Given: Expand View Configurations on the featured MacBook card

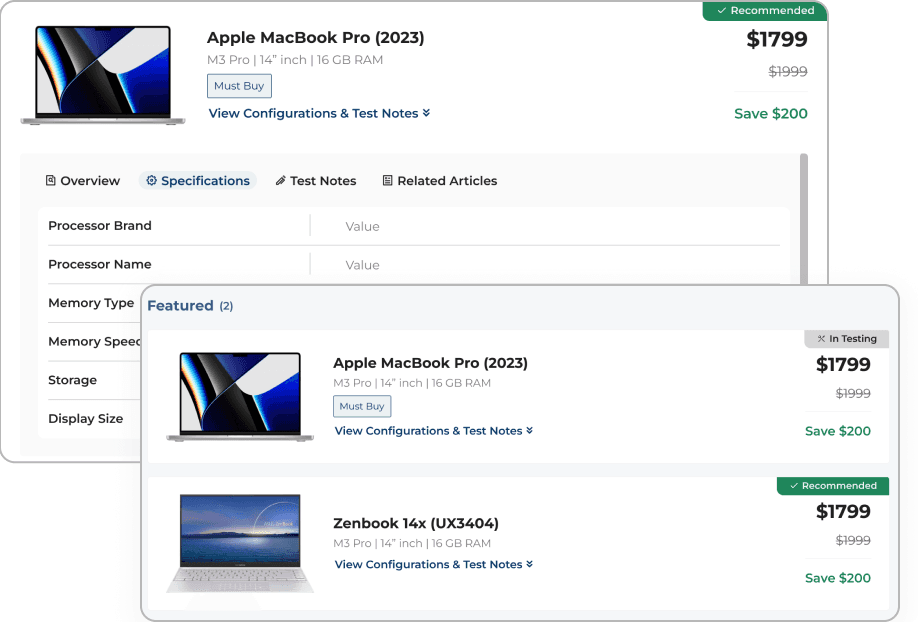Looking at the screenshot, I should (430, 430).
